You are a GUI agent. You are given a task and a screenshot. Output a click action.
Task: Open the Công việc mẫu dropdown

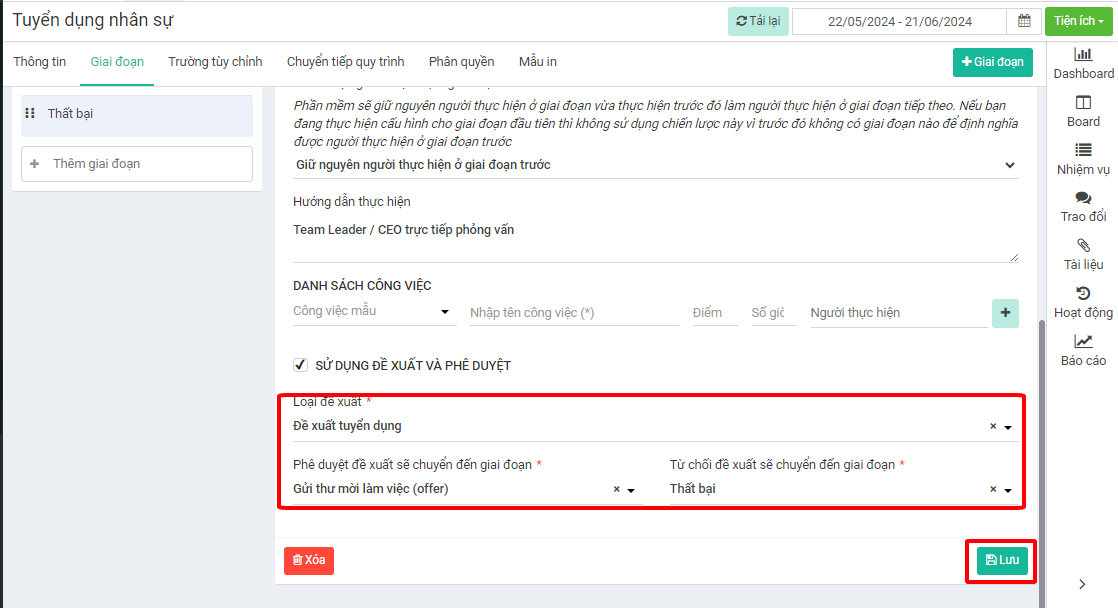445,312
